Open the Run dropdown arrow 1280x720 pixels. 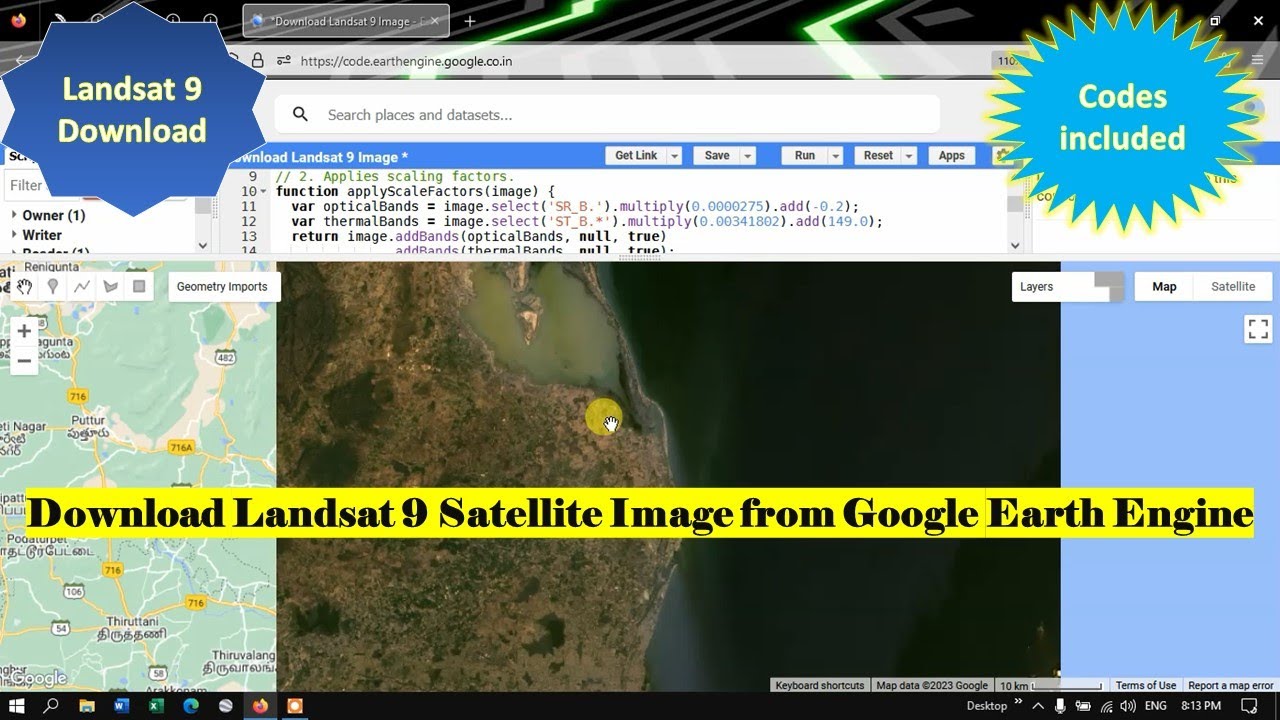point(835,155)
